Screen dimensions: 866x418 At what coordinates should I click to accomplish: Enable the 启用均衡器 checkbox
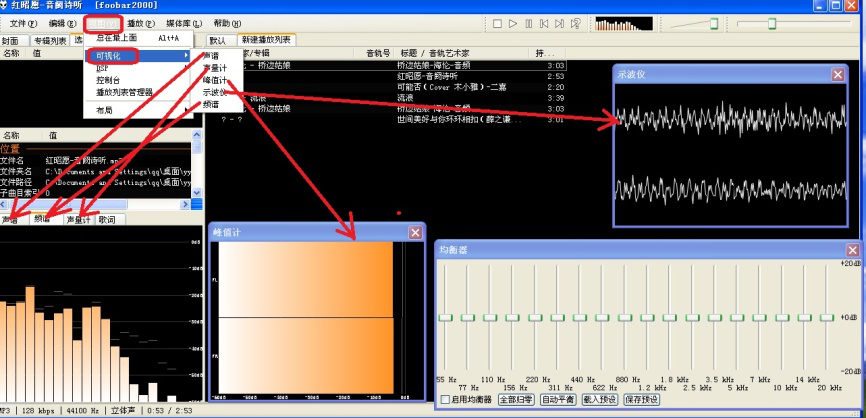click(x=443, y=399)
